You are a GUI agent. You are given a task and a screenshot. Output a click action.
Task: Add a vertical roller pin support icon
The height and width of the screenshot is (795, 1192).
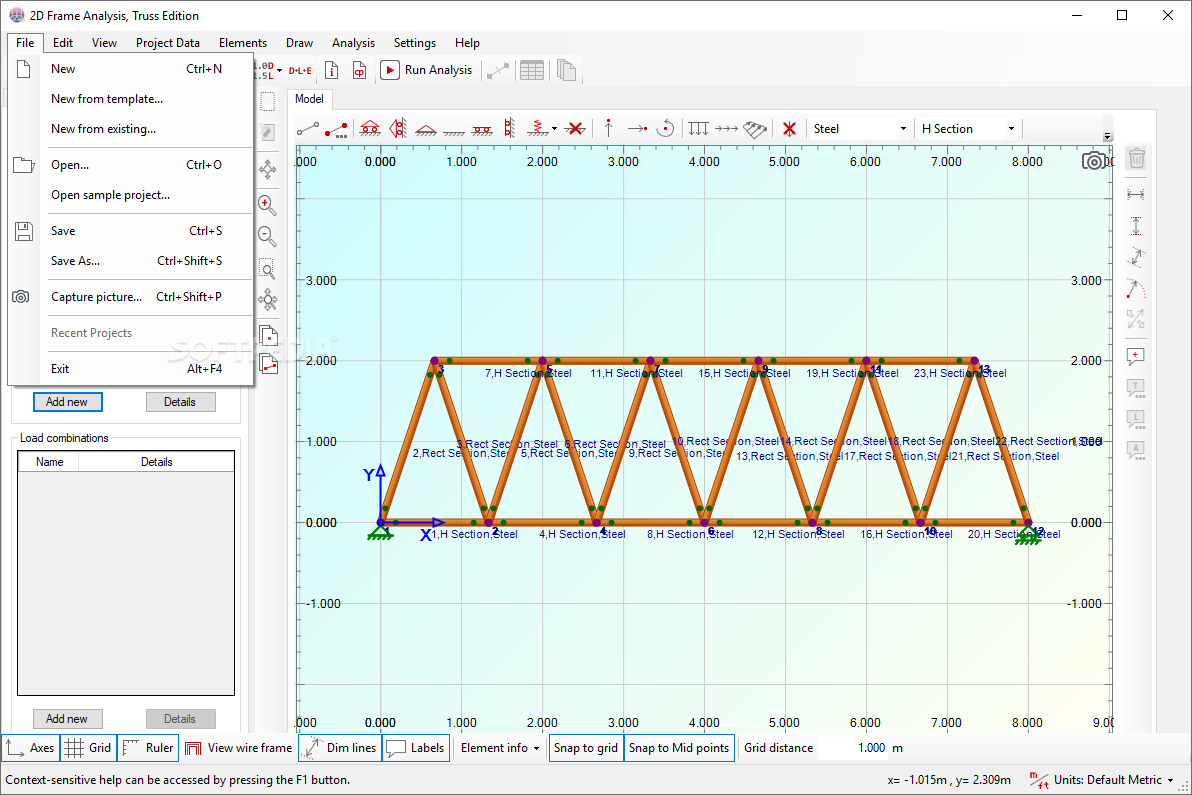pyautogui.click(x=398, y=129)
